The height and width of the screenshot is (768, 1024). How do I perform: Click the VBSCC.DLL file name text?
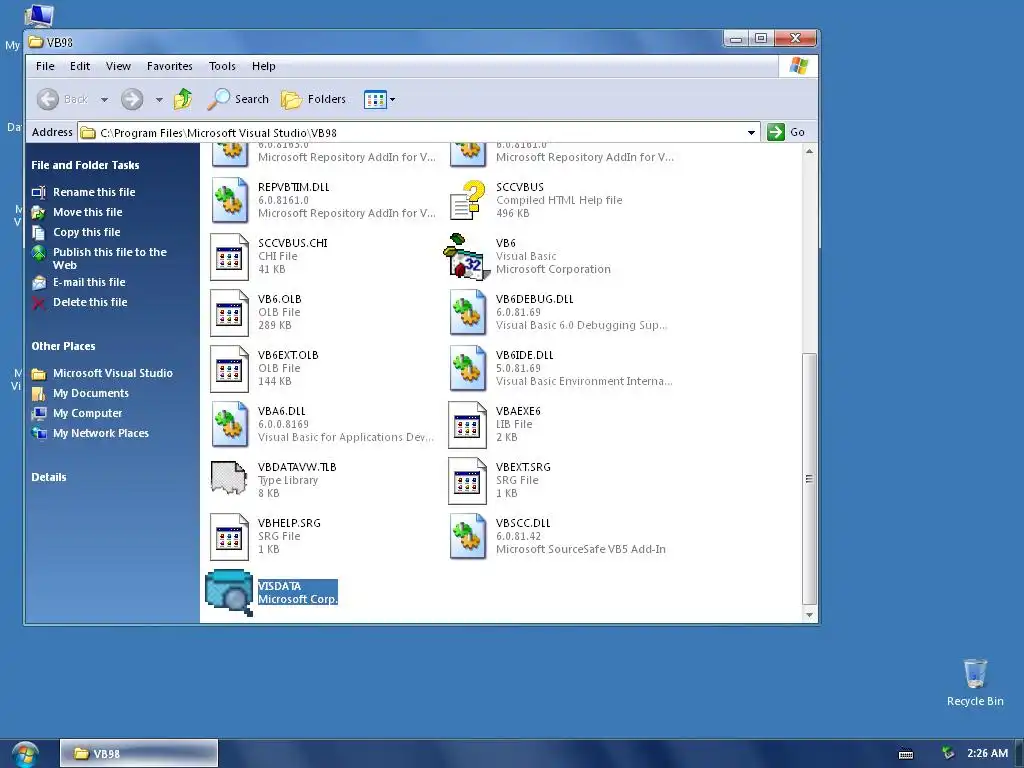[x=523, y=523]
